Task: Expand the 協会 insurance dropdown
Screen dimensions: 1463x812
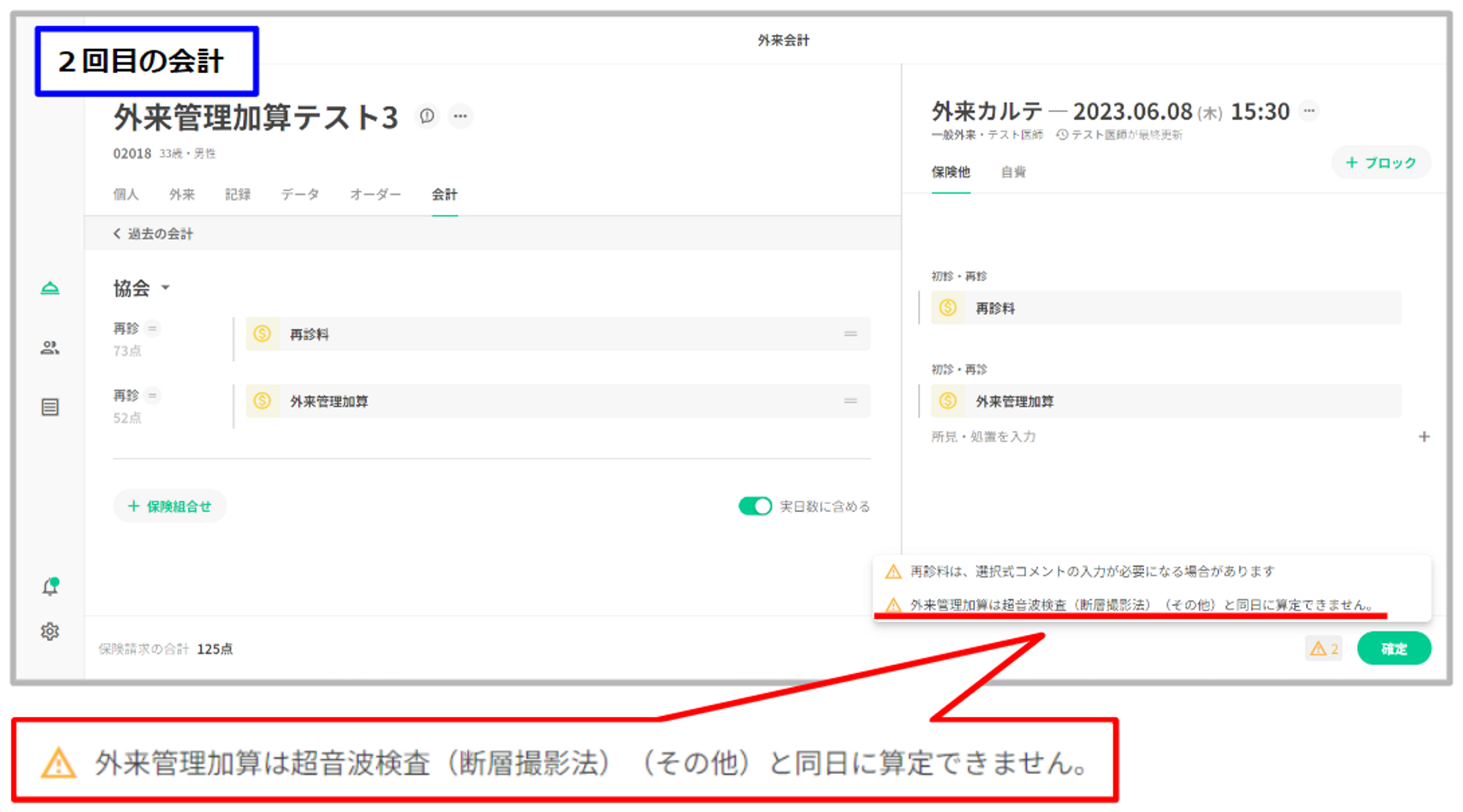Action: [165, 288]
